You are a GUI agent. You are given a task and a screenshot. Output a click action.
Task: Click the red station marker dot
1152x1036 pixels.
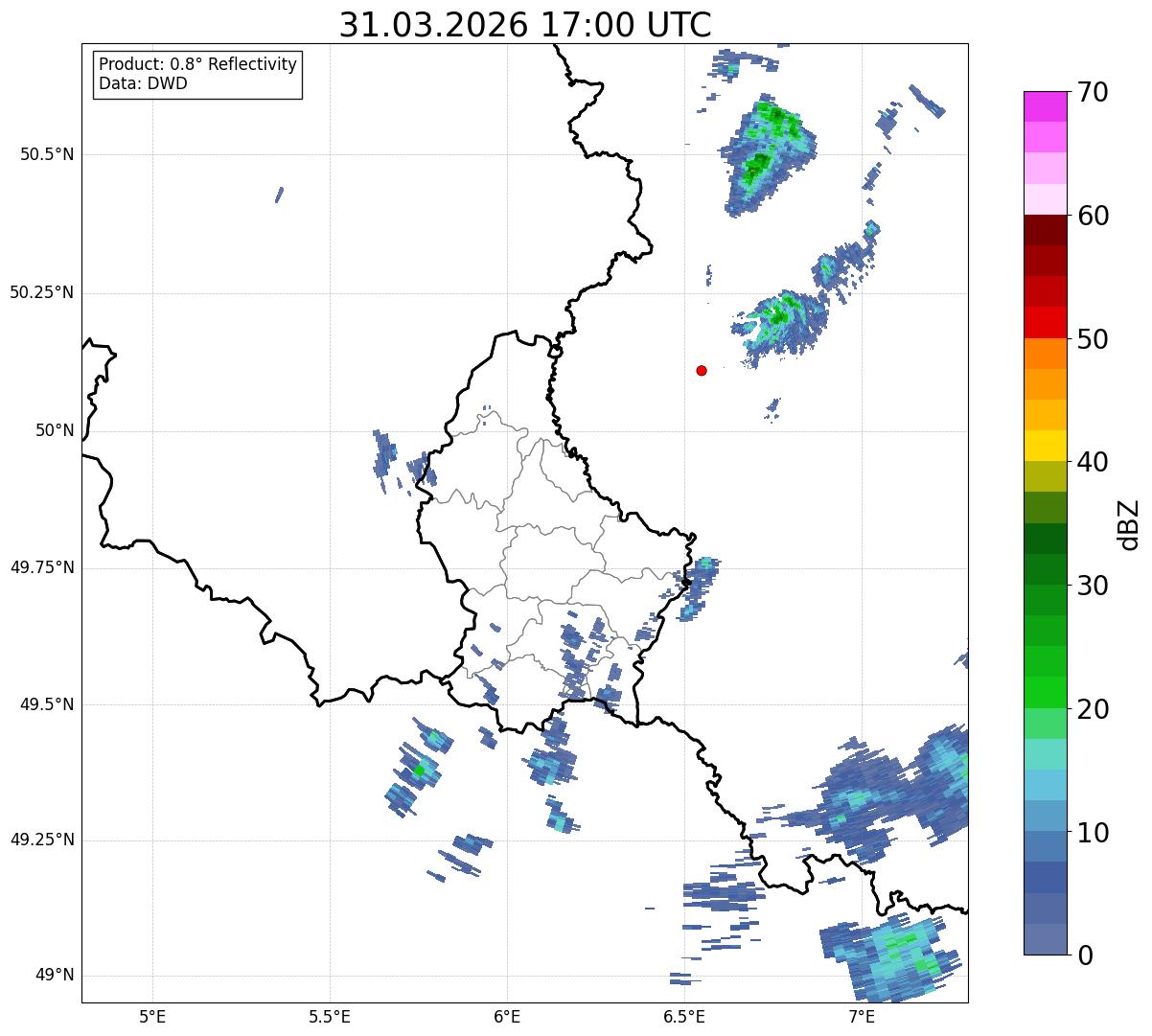(x=702, y=370)
